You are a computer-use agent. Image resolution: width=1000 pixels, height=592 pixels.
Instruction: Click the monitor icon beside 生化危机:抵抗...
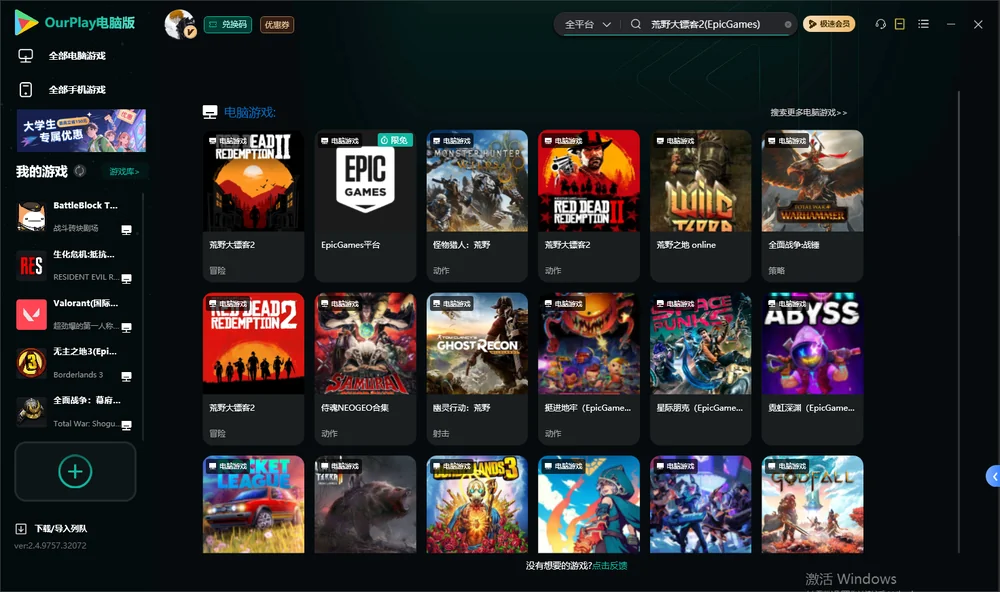pyautogui.click(x=126, y=279)
